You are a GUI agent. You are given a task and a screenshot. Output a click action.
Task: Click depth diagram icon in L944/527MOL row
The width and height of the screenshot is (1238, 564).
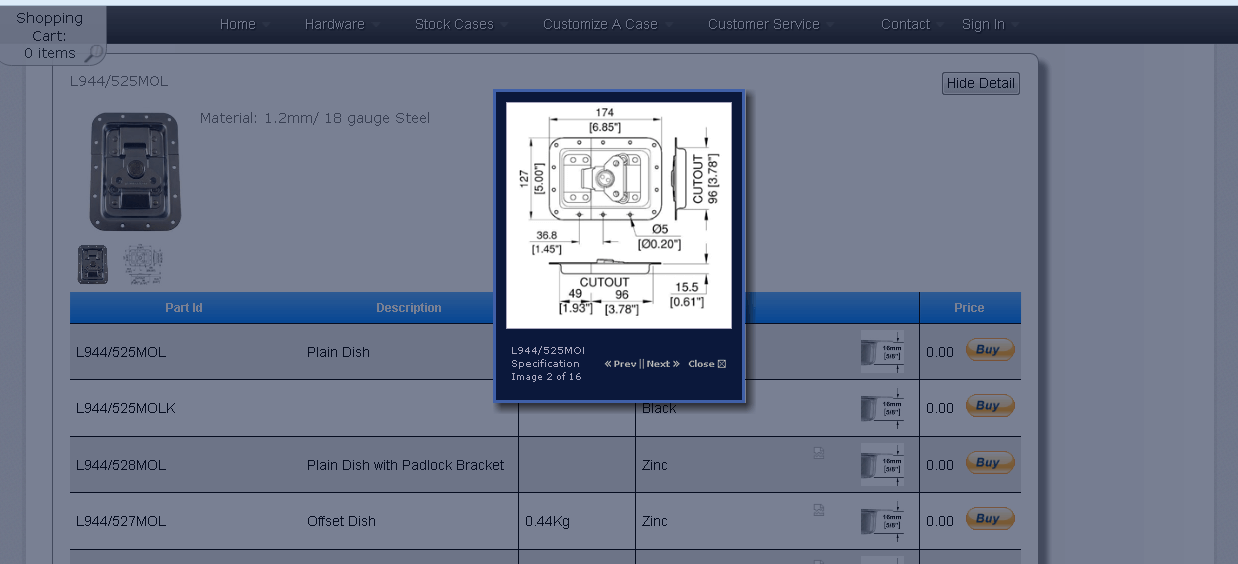pyautogui.click(x=882, y=521)
